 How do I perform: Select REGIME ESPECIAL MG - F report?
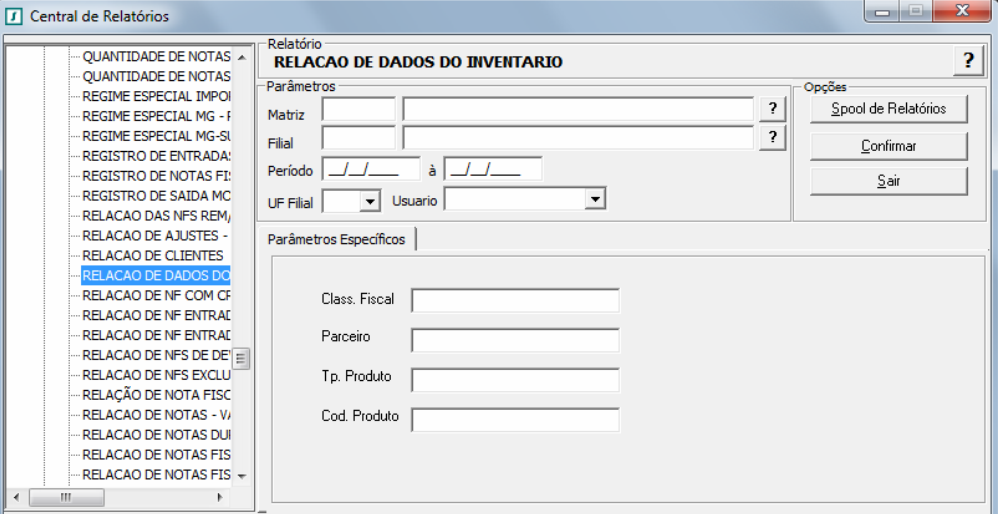157,116
